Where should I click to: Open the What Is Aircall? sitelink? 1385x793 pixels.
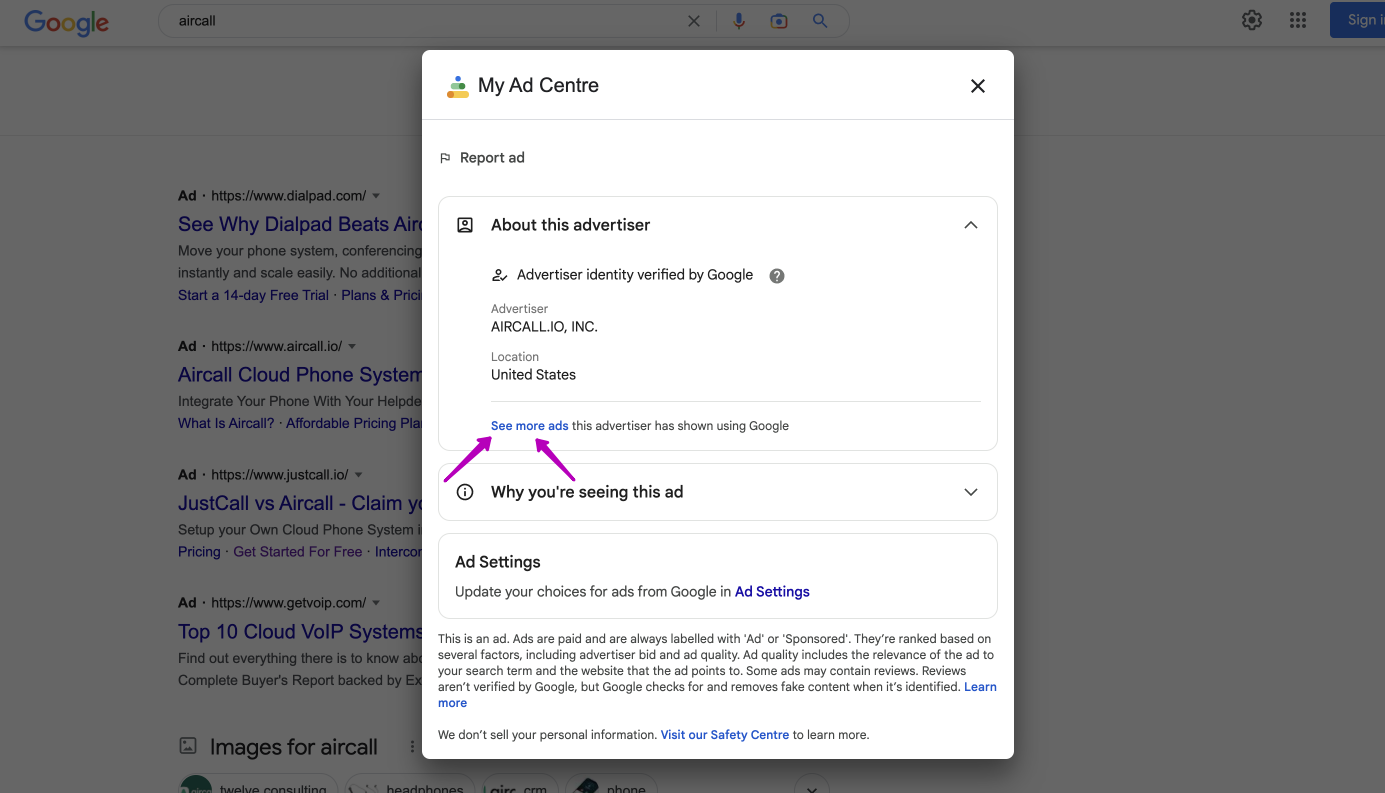(226, 423)
